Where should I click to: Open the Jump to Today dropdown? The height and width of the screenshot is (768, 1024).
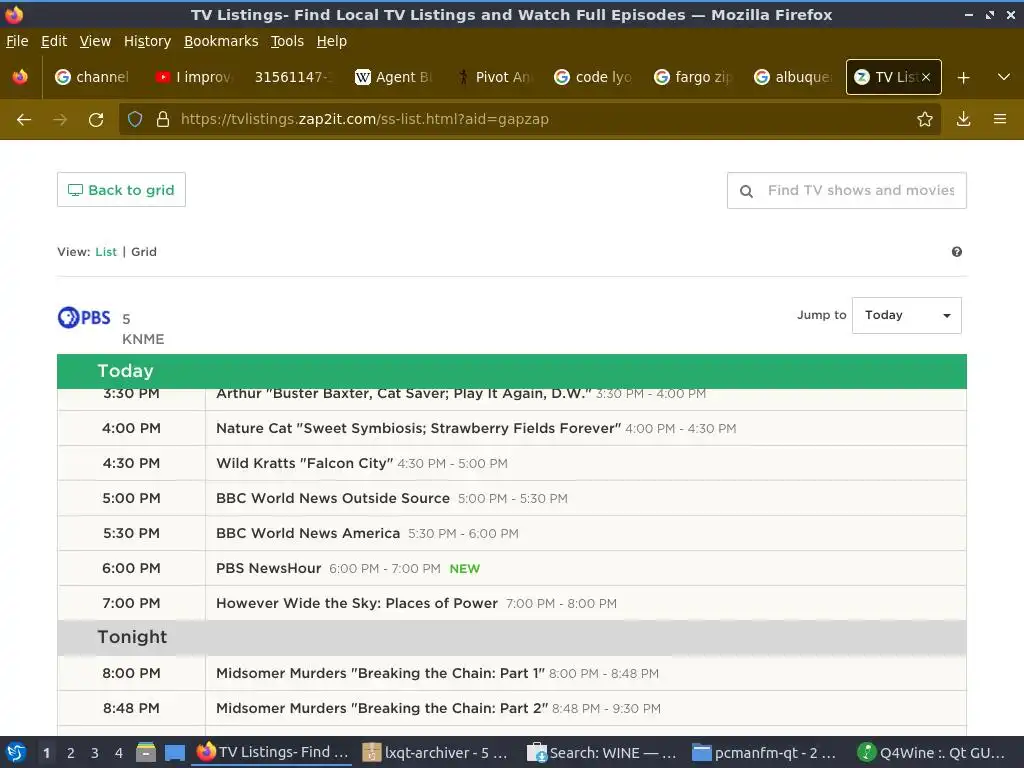click(x=906, y=315)
